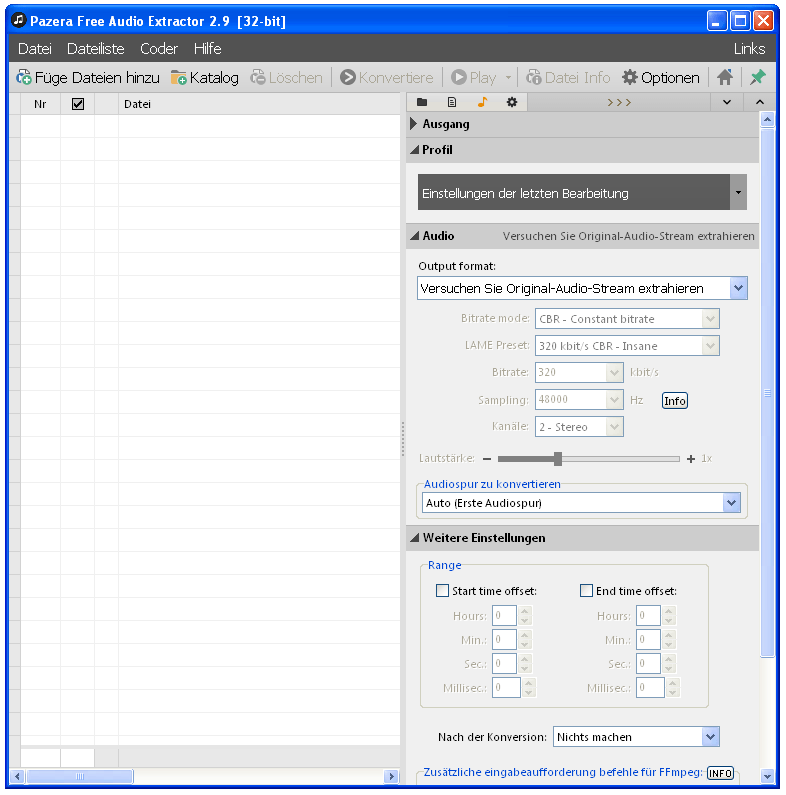
Task: Click the settings panel vertical scrollbar thumb
Action: click(767, 392)
